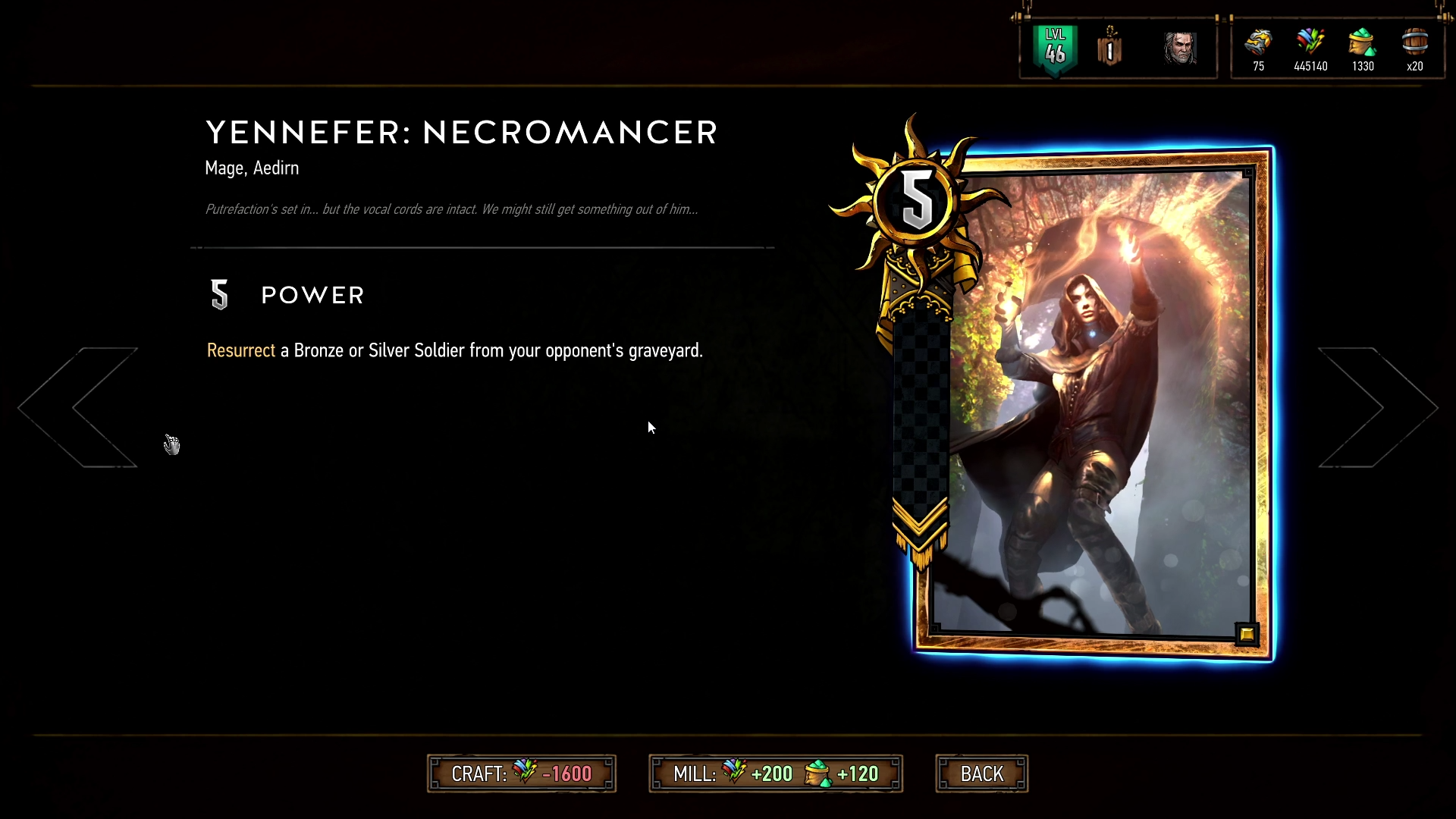Click the Yennefer: Necromancer title text
Screen dimensions: 1456x819
pos(462,133)
